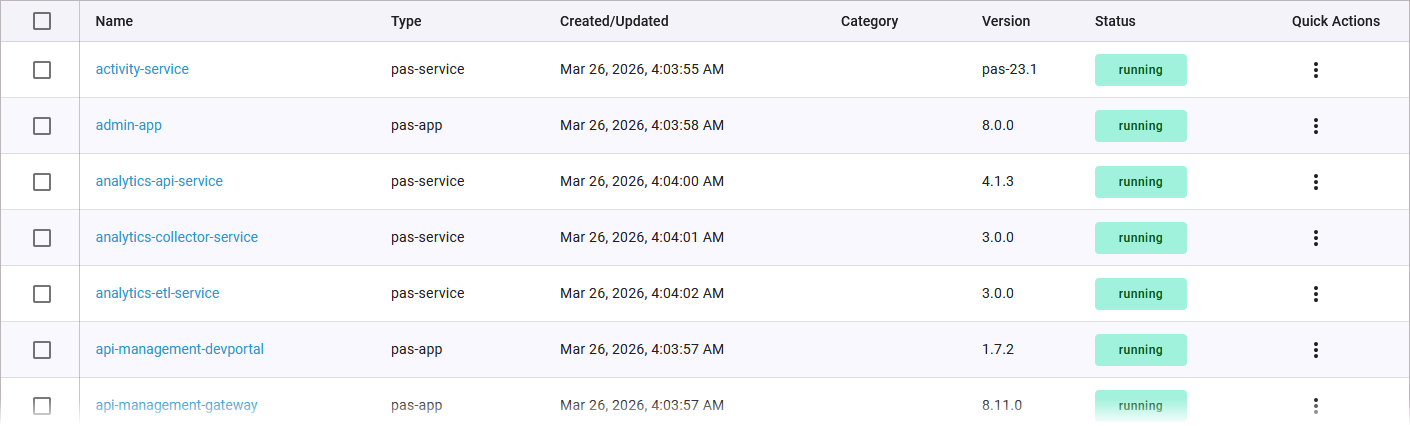Check the box for analytics-api-service
The width and height of the screenshot is (1410, 426).
(42, 182)
